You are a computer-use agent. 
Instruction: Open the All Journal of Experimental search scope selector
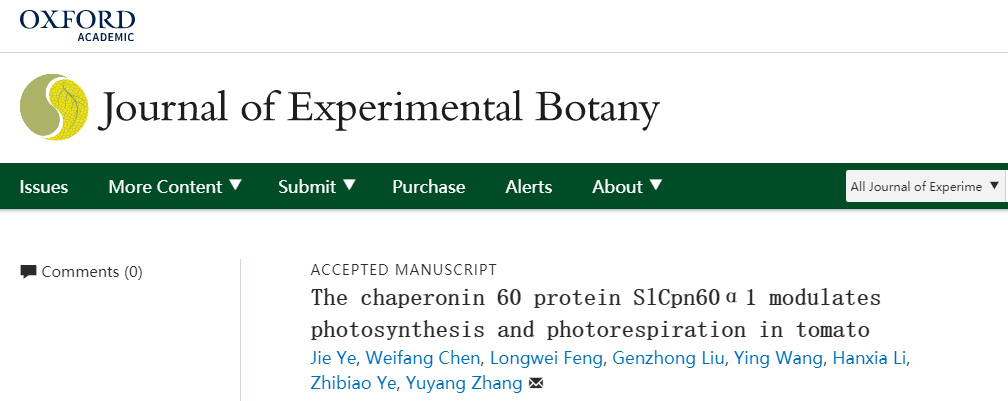(924, 186)
